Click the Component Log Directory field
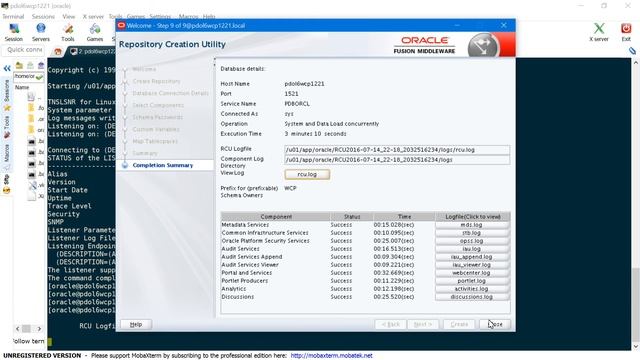 (397, 160)
